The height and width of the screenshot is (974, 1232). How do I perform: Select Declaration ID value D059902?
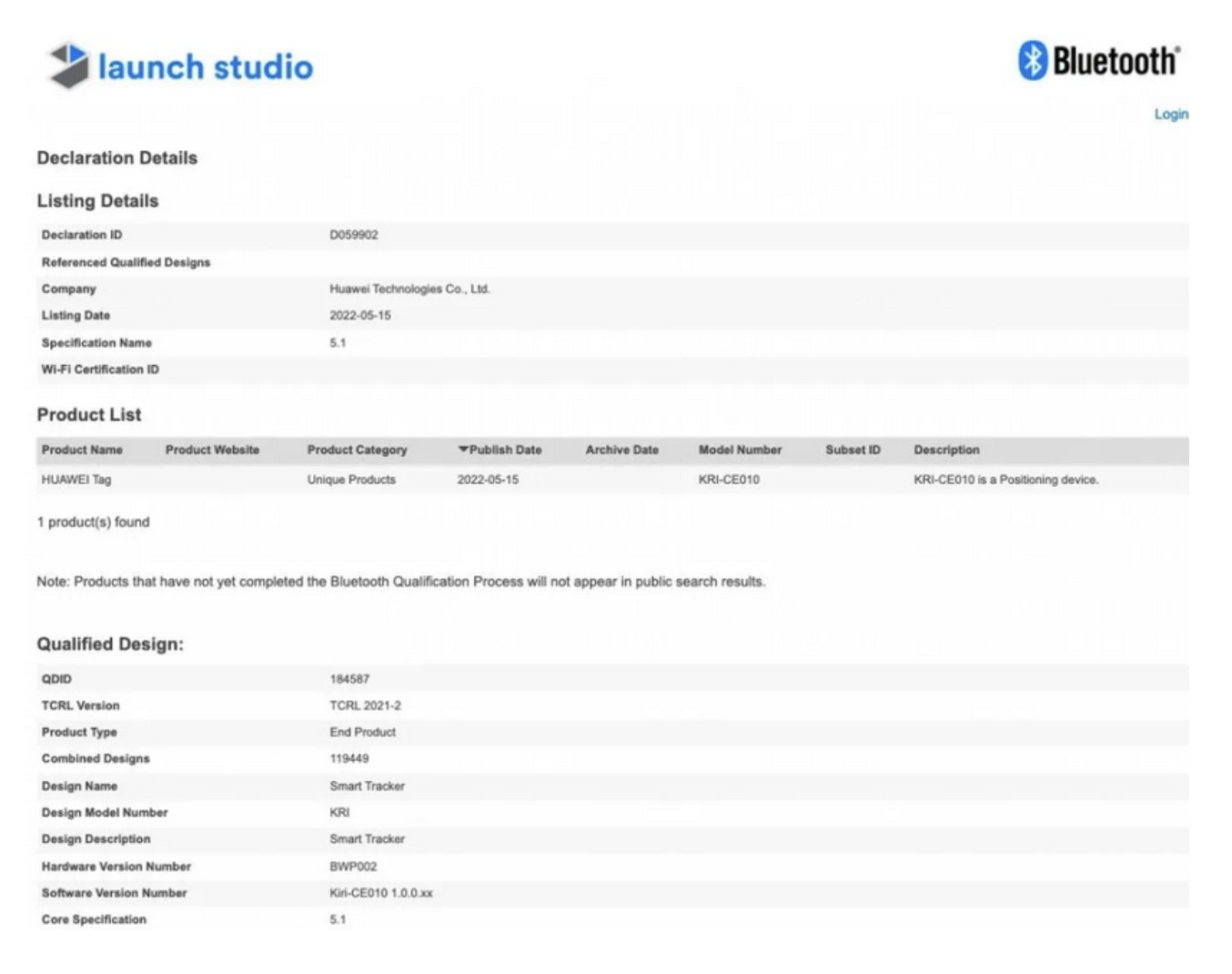click(354, 235)
